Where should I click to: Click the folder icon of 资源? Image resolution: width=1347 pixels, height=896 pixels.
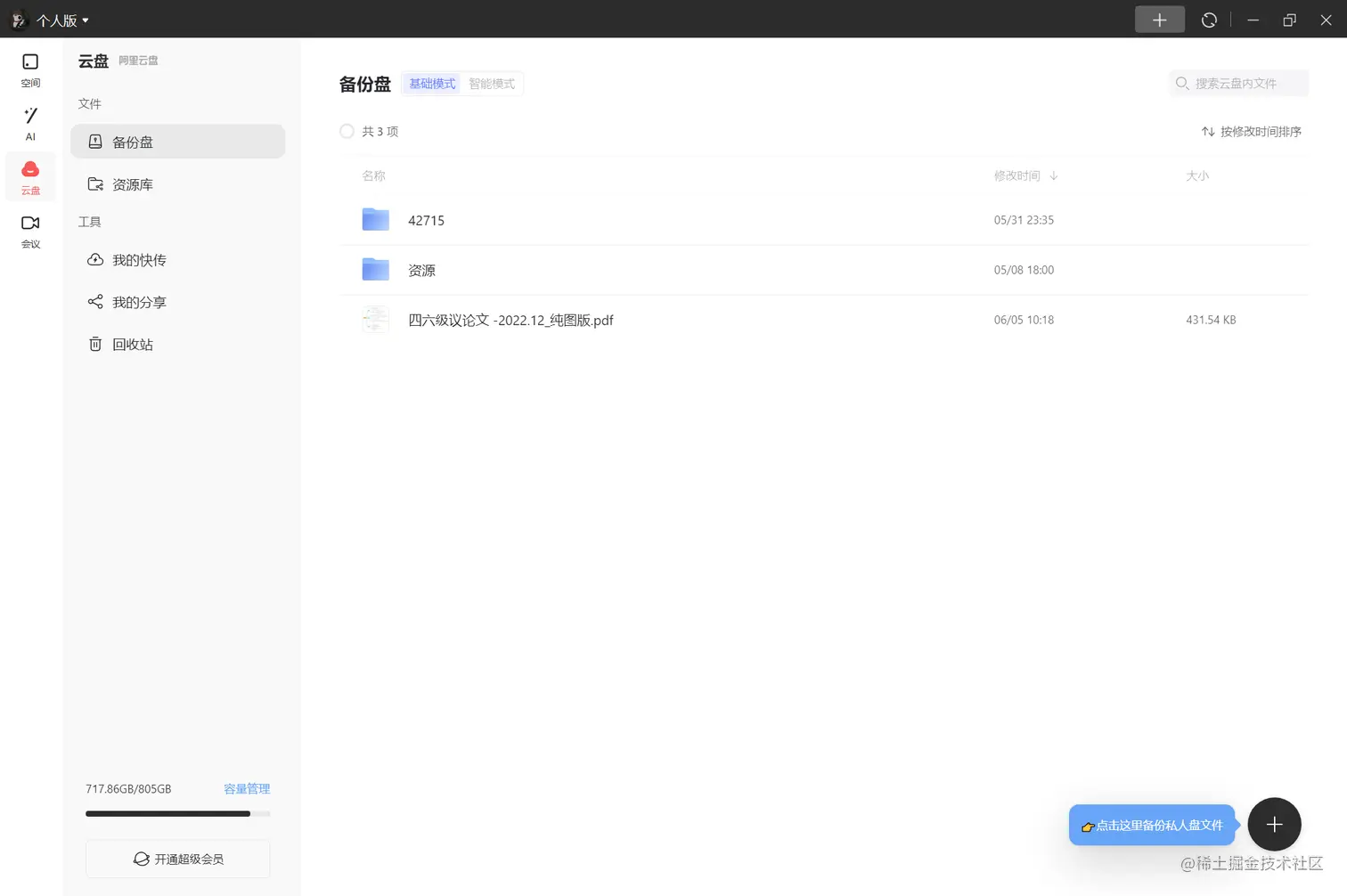376,269
